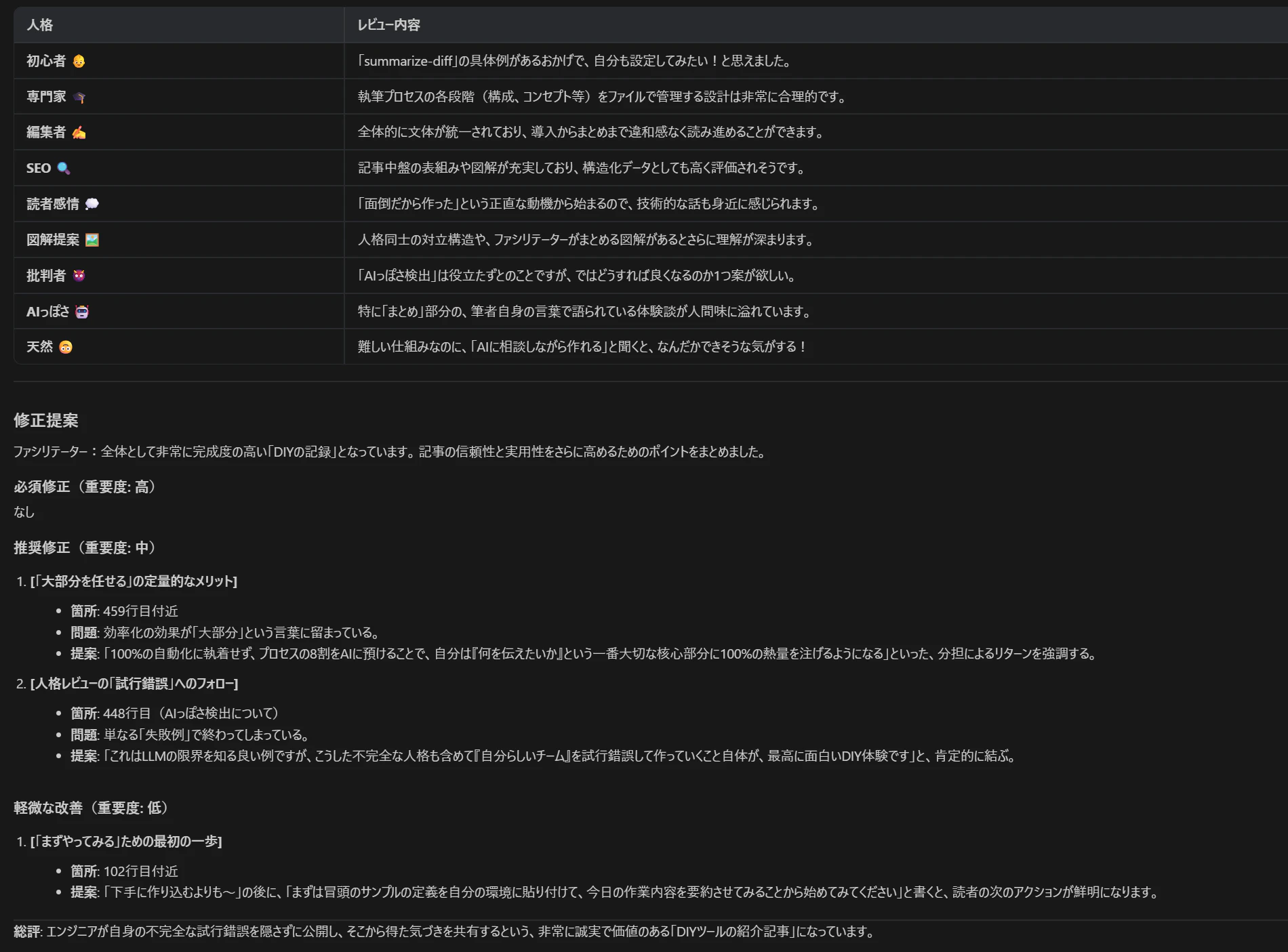The height and width of the screenshot is (952, 1288).
Task: Click the review starting 全体的に文体が統一
Action: (591, 132)
